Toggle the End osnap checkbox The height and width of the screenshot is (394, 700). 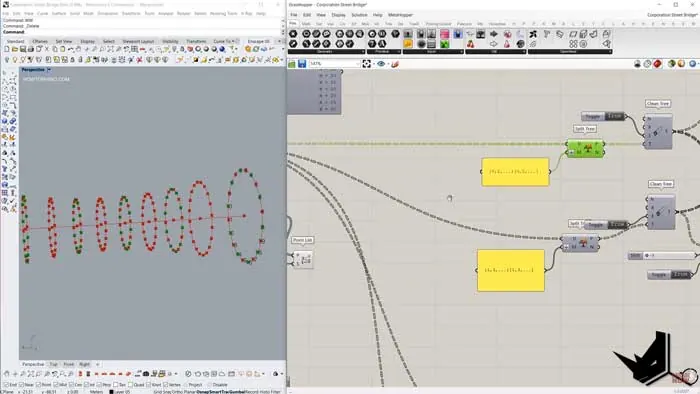pyautogui.click(x=6, y=385)
